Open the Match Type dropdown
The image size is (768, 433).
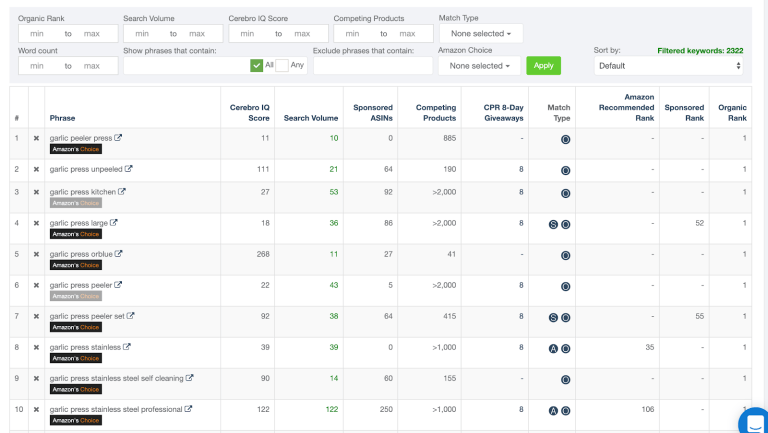pyautogui.click(x=481, y=33)
